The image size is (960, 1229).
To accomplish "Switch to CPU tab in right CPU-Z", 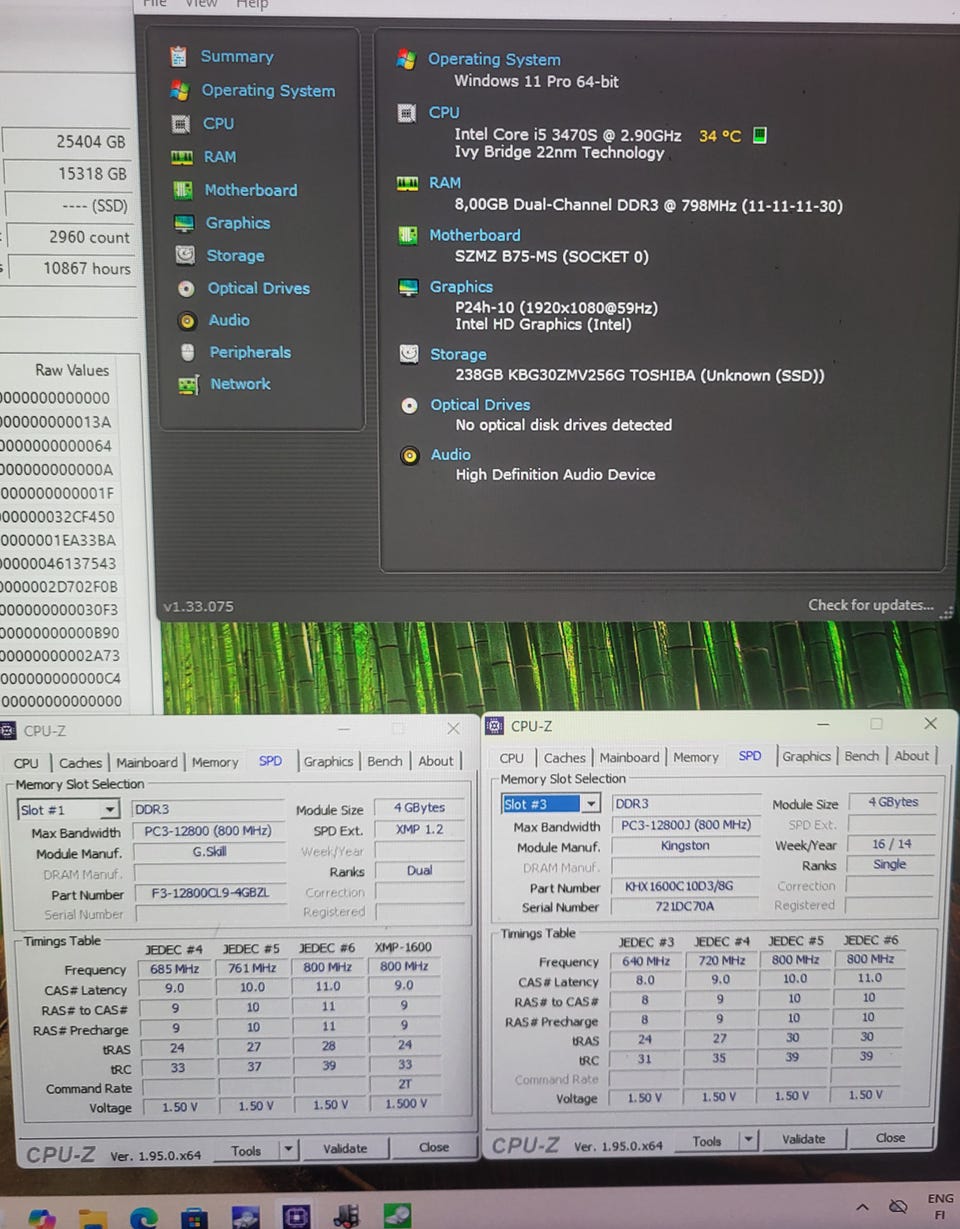I will [x=511, y=758].
